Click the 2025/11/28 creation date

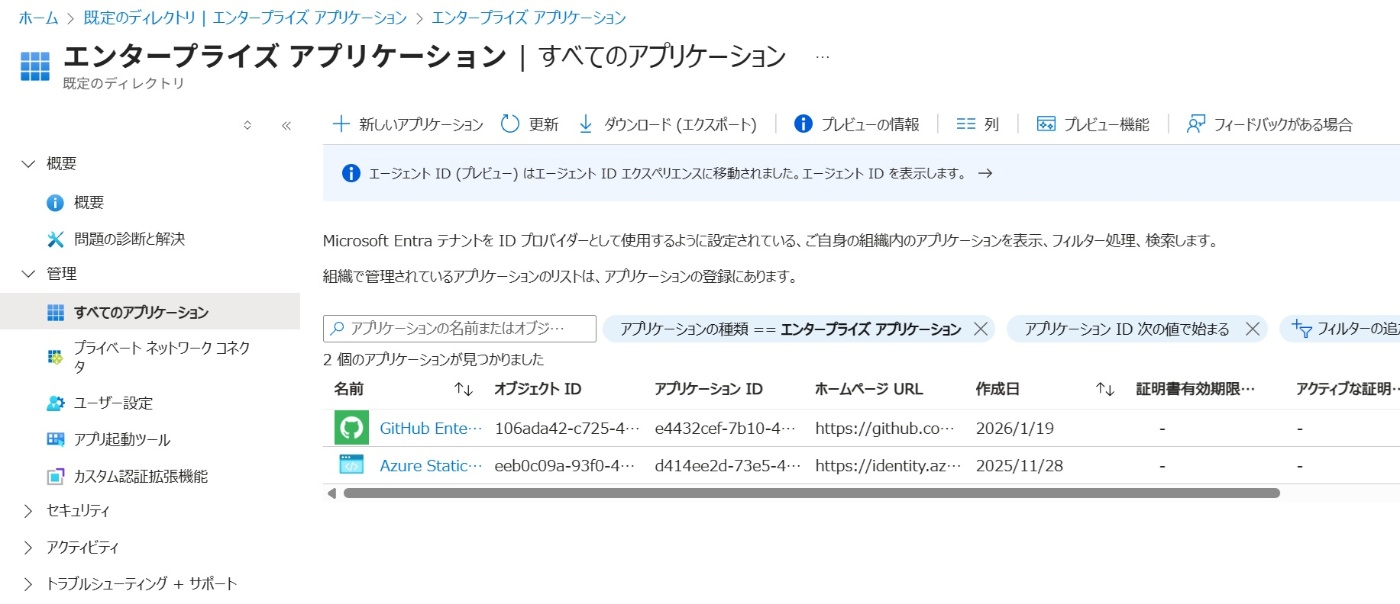(x=1021, y=465)
